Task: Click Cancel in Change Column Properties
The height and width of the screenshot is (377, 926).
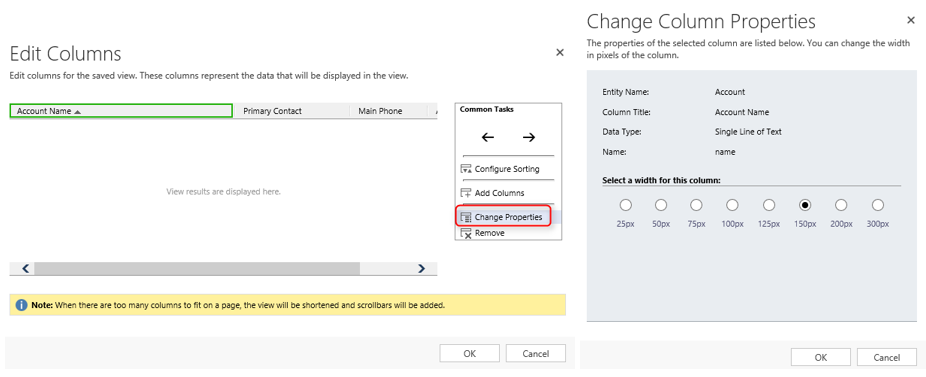Action: coord(887,358)
